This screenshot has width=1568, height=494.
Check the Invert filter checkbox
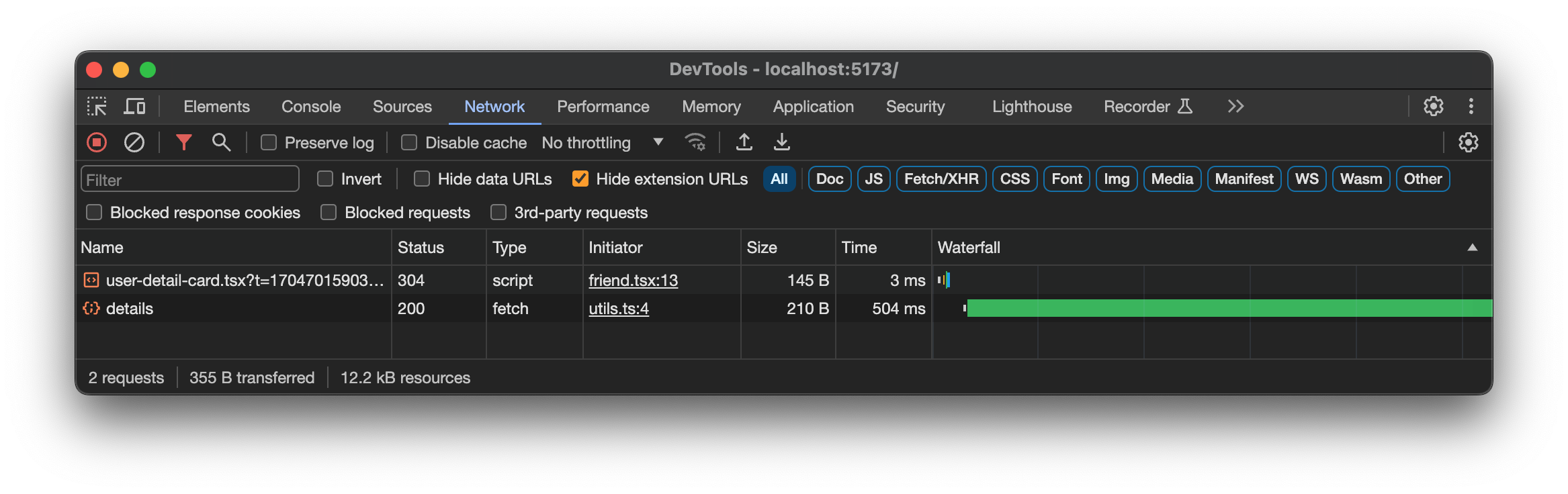[x=325, y=179]
